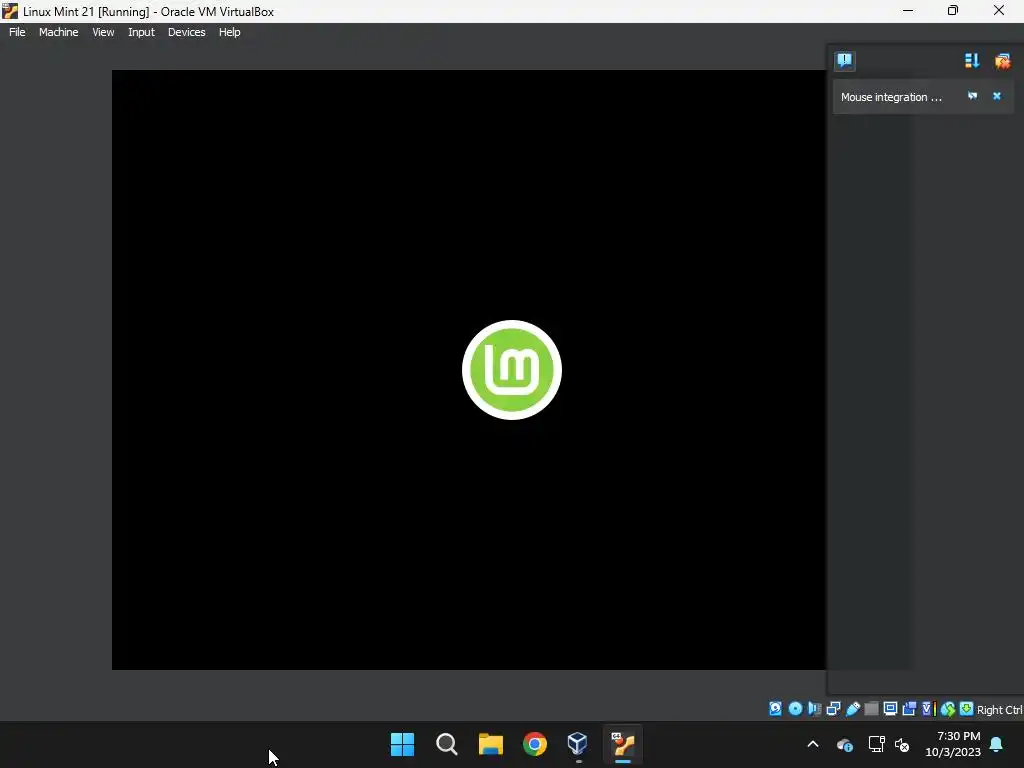Open the Devices menu

pos(186,32)
